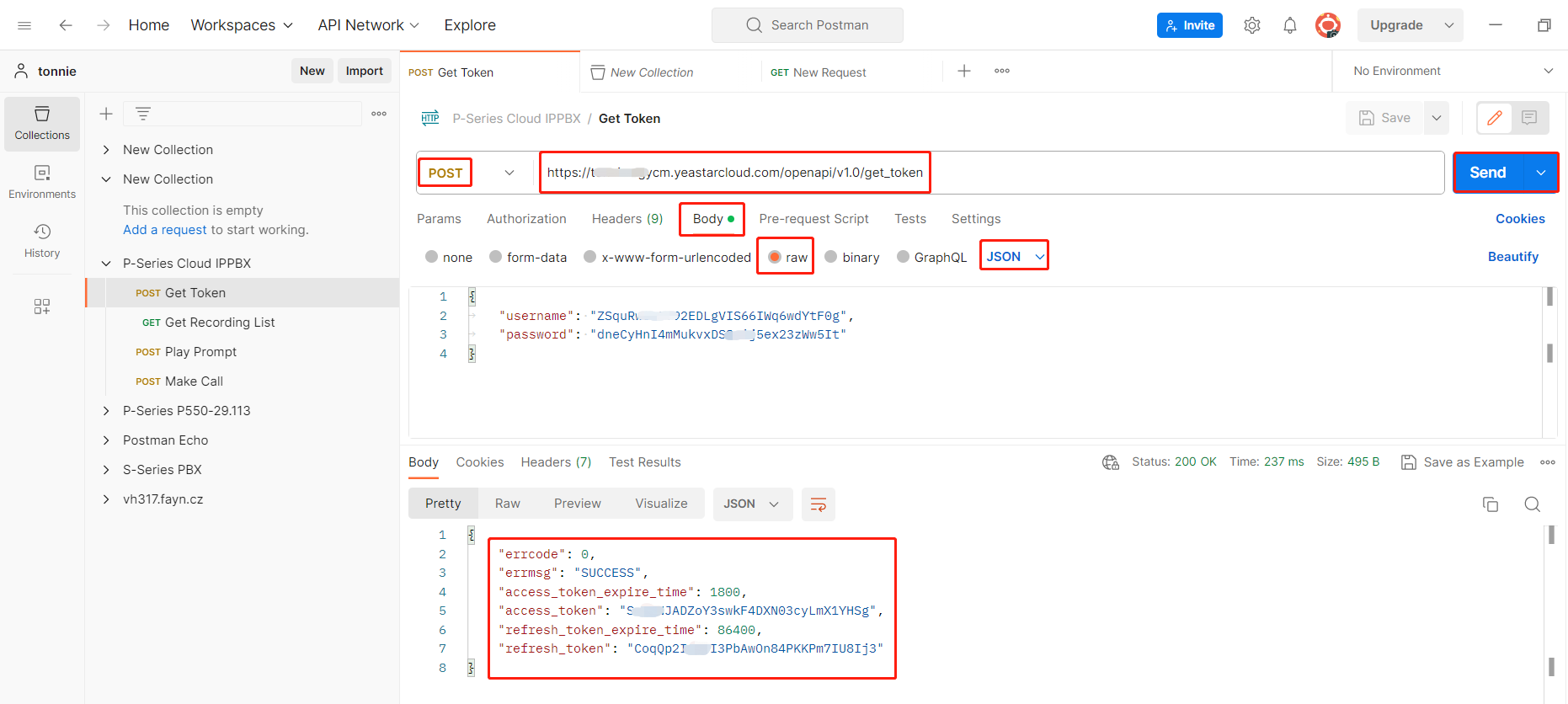Click the Import button
This screenshot has height=704, width=1568.
365,71
